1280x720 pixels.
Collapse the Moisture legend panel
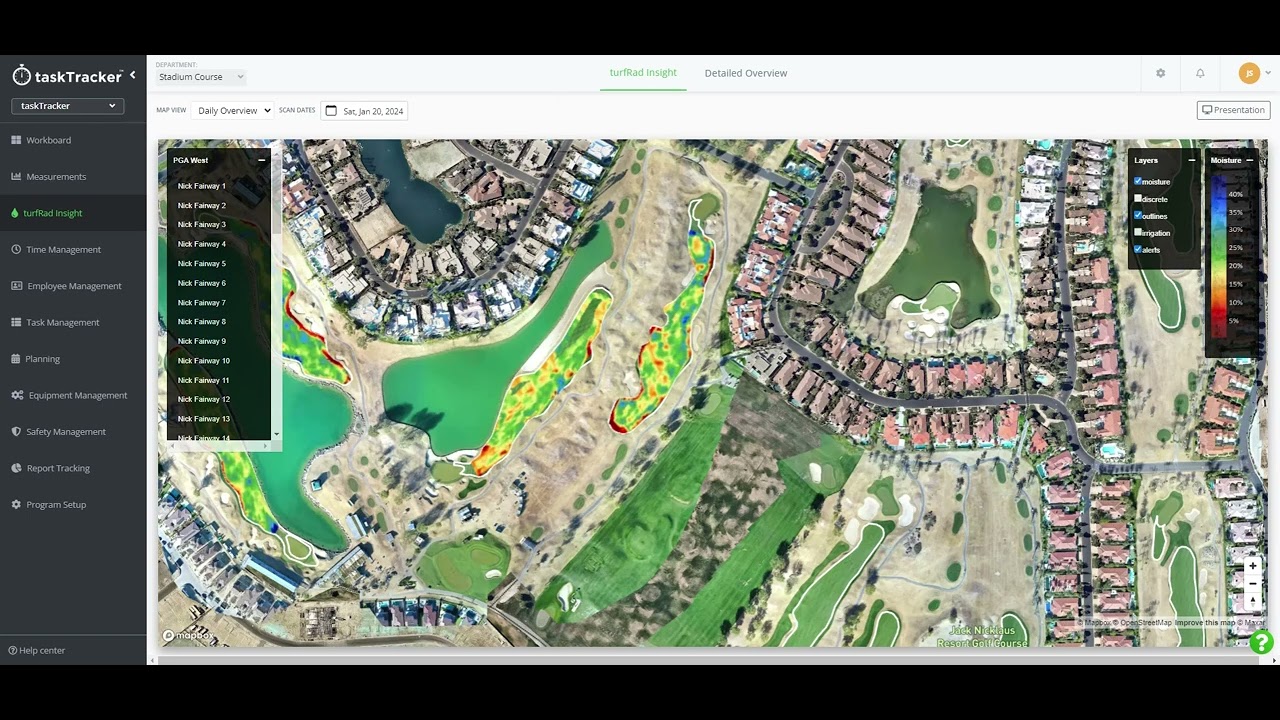[x=1249, y=160]
